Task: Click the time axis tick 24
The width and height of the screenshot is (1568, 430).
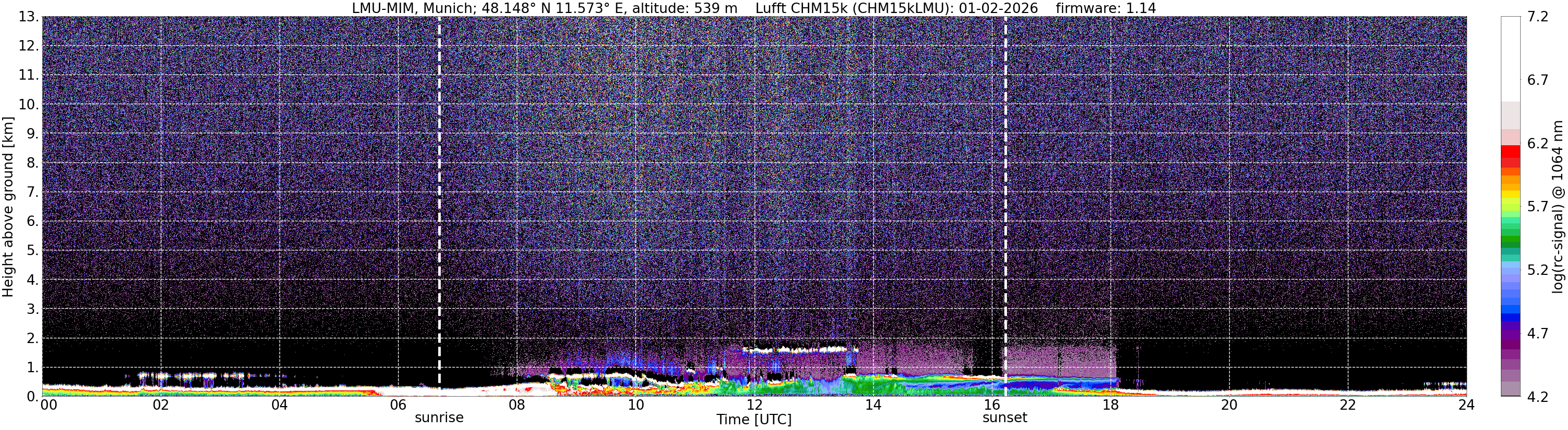Action: pyautogui.click(x=1467, y=406)
